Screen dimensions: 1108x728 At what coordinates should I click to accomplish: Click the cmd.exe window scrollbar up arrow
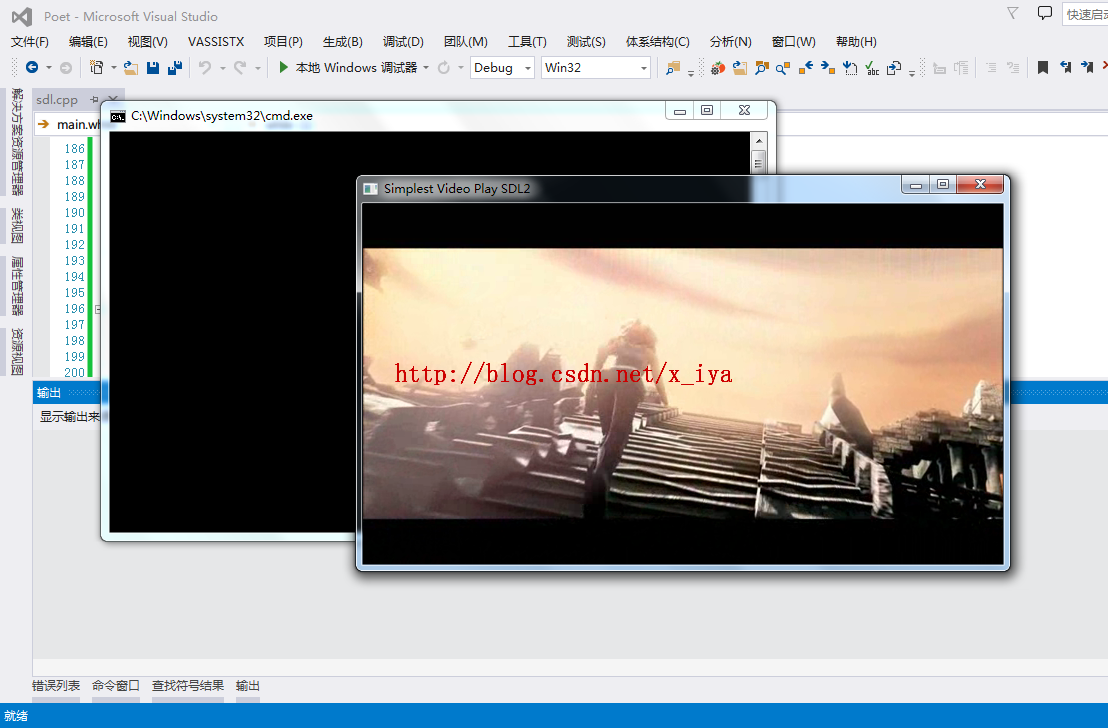[759, 141]
